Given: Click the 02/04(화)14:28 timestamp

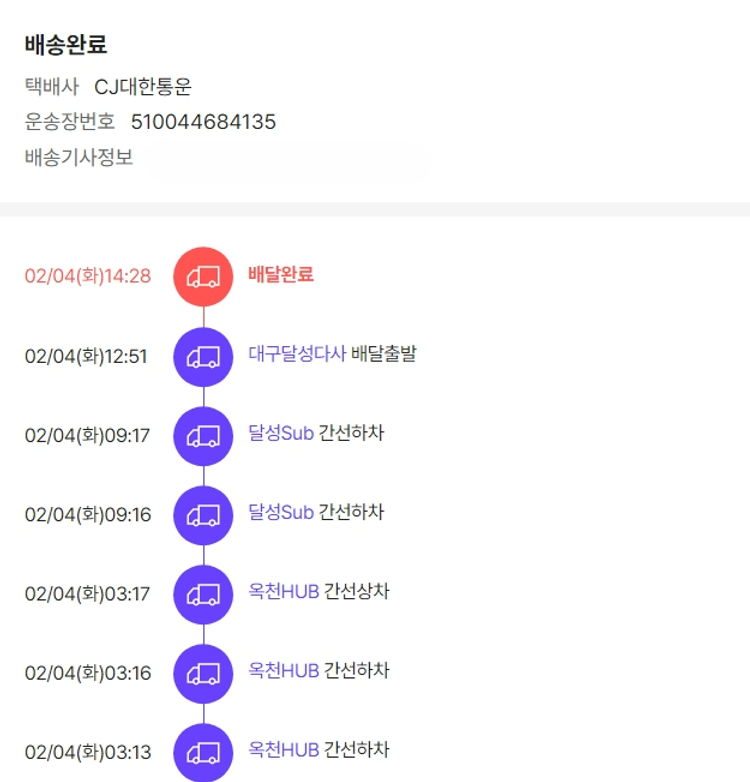Looking at the screenshot, I should pyautogui.click(x=88, y=276).
